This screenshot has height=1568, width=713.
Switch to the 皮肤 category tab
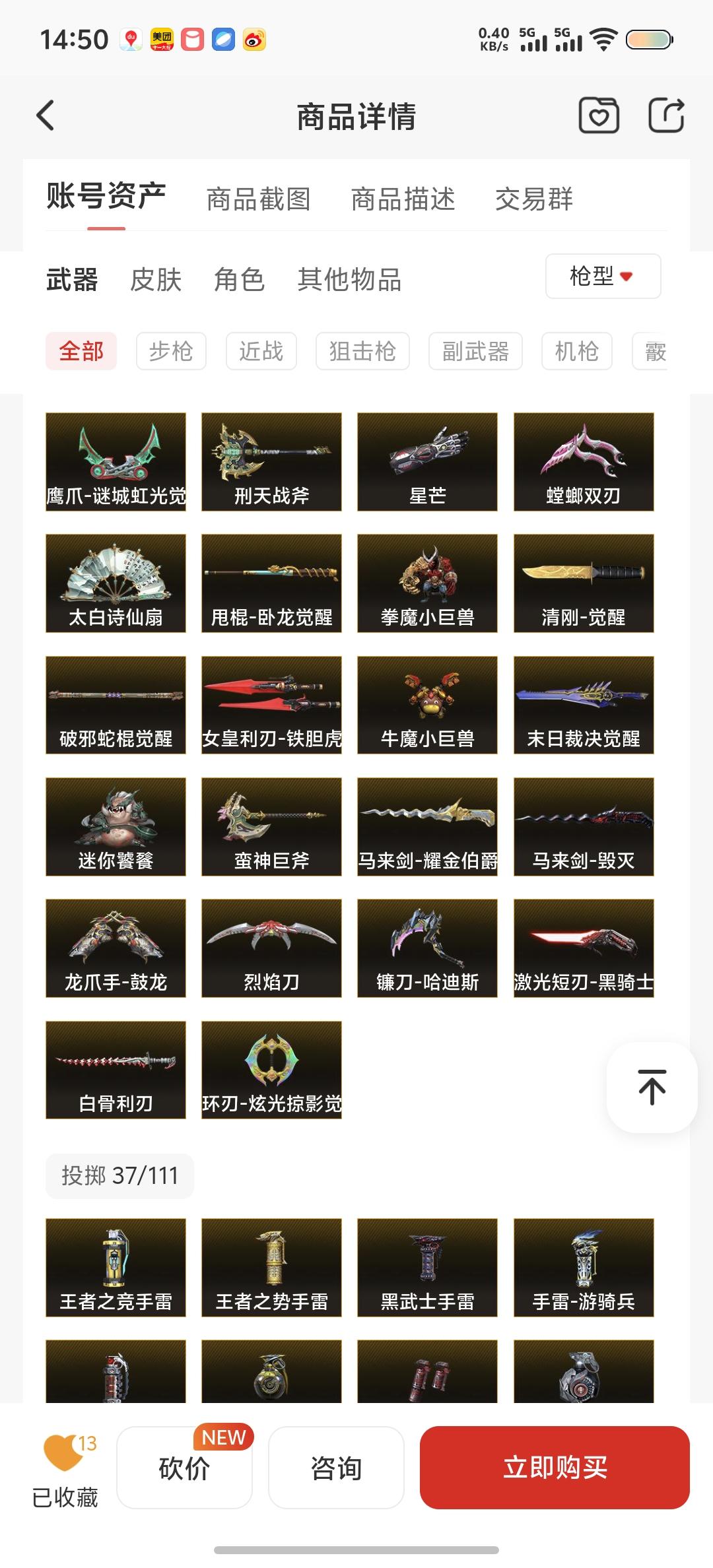coord(156,280)
